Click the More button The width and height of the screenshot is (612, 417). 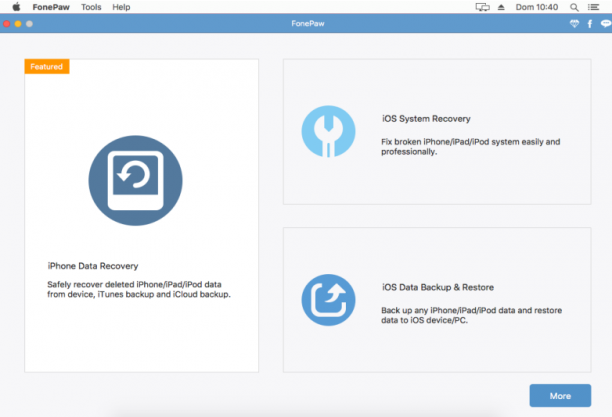560,396
